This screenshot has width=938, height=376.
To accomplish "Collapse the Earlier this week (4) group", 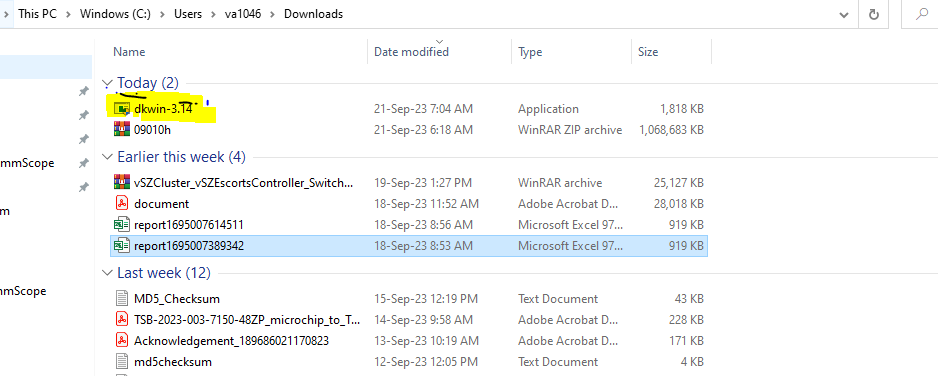I will [x=107, y=157].
